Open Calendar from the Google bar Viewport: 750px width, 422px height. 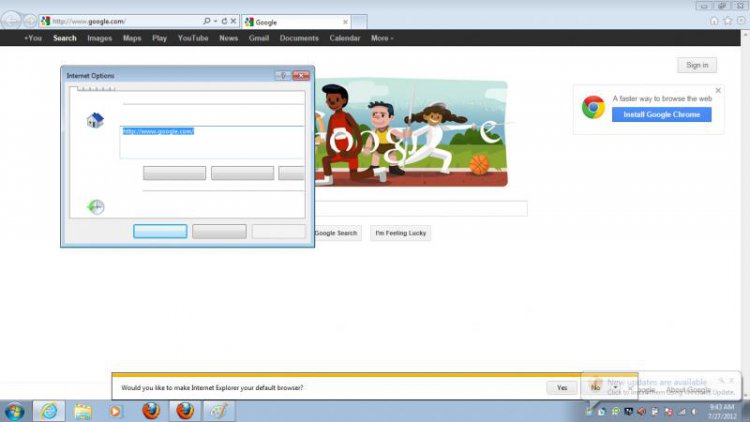(344, 38)
